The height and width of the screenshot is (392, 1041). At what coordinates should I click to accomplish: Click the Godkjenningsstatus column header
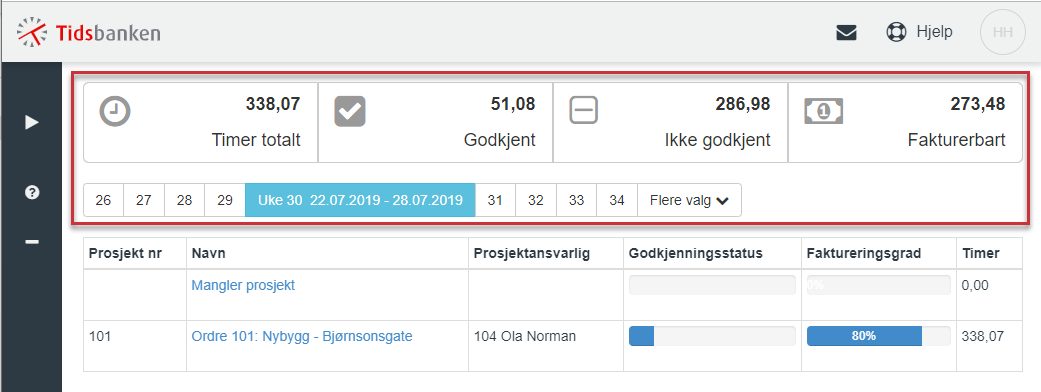click(696, 253)
